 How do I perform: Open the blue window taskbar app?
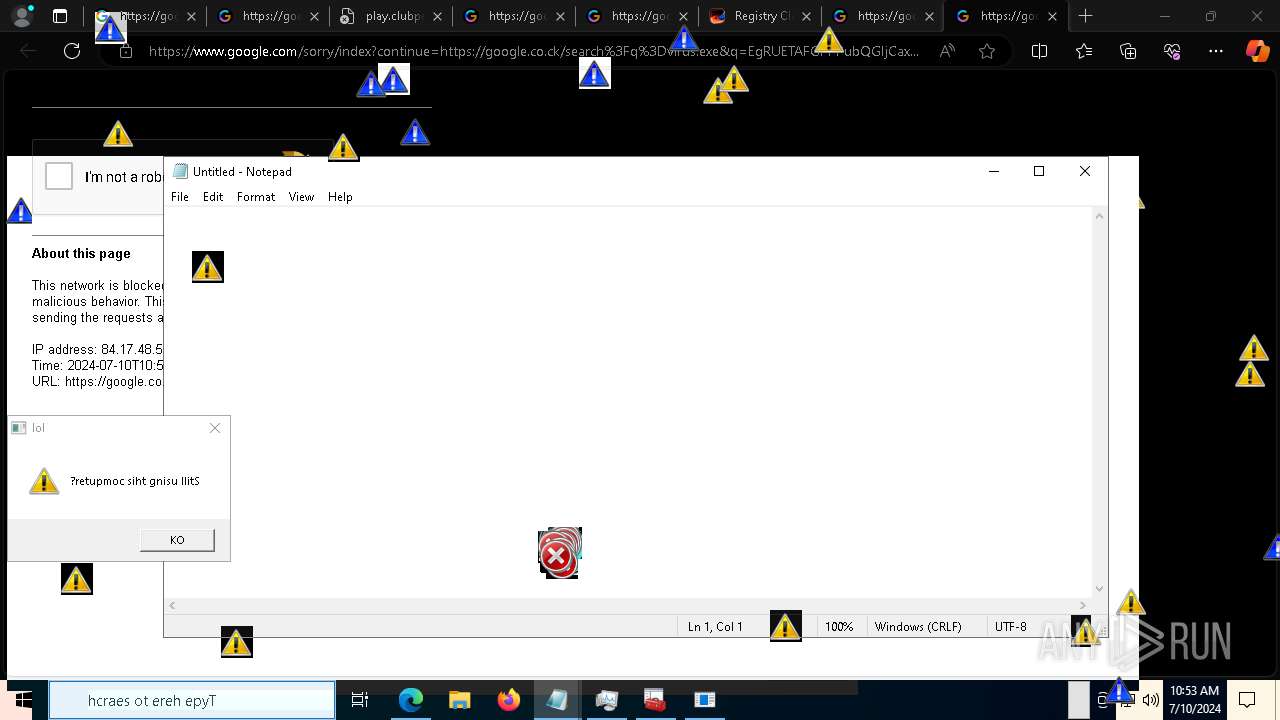pyautogui.click(x=704, y=700)
